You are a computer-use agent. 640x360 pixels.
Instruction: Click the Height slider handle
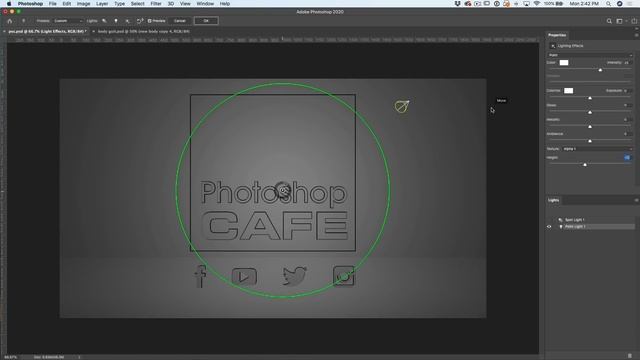[x=585, y=165]
